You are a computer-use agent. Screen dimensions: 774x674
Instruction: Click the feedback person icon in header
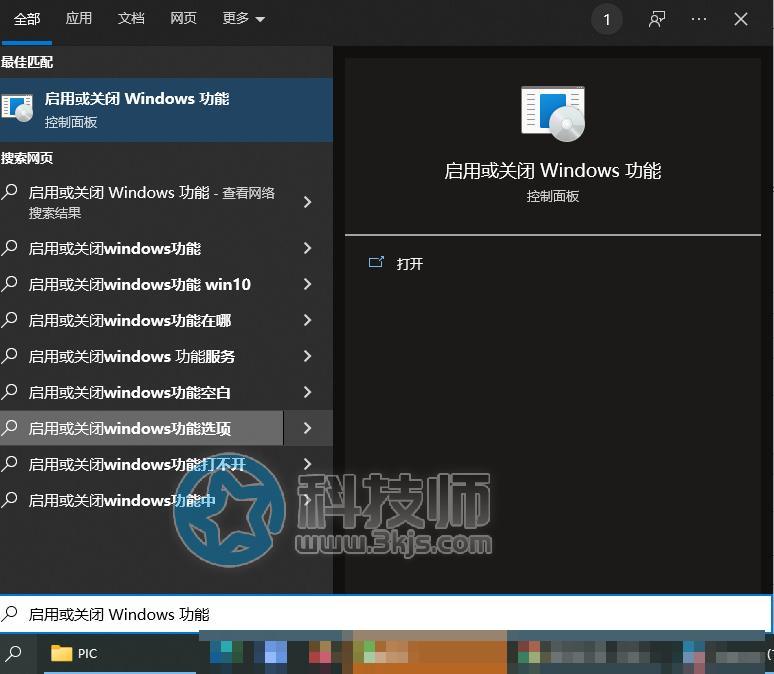[x=657, y=19]
